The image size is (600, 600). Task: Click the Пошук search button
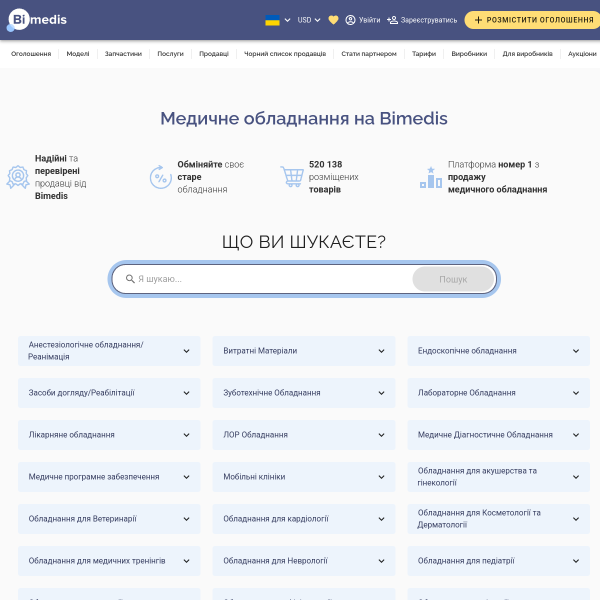coord(453,279)
